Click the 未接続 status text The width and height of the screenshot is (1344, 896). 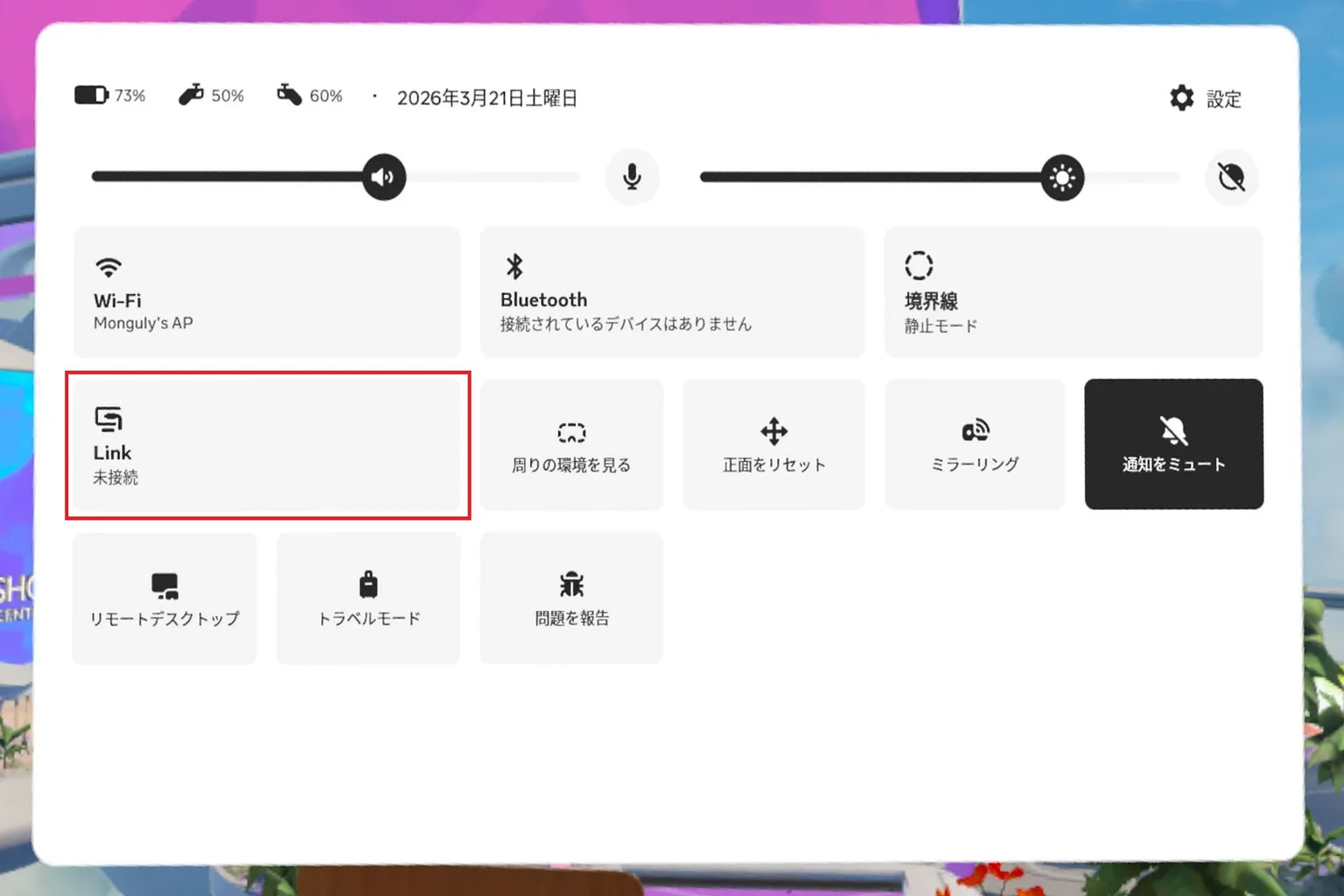pyautogui.click(x=115, y=477)
